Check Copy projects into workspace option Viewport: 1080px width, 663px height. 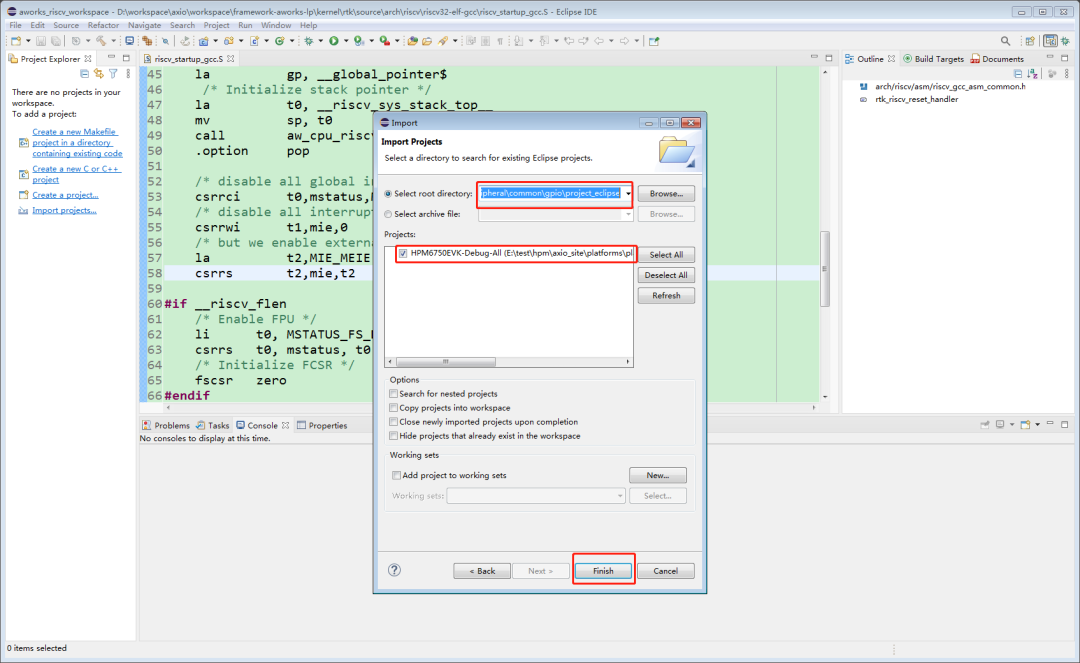(x=393, y=408)
